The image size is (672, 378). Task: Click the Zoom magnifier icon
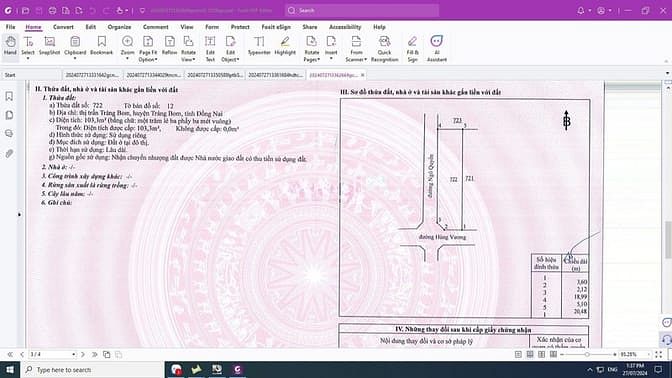127,42
